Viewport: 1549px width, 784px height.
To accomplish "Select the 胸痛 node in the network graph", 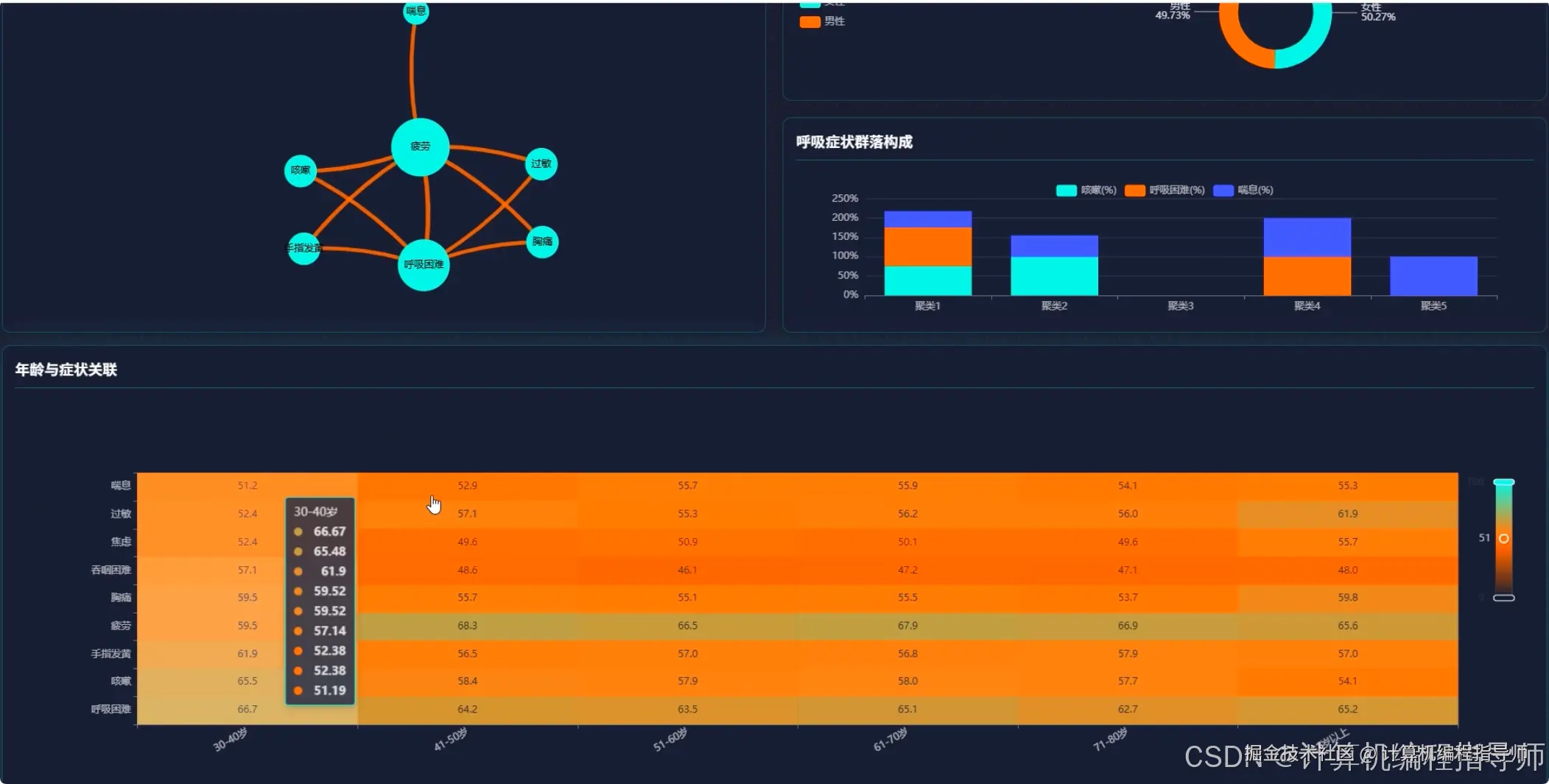I will pyautogui.click(x=542, y=241).
